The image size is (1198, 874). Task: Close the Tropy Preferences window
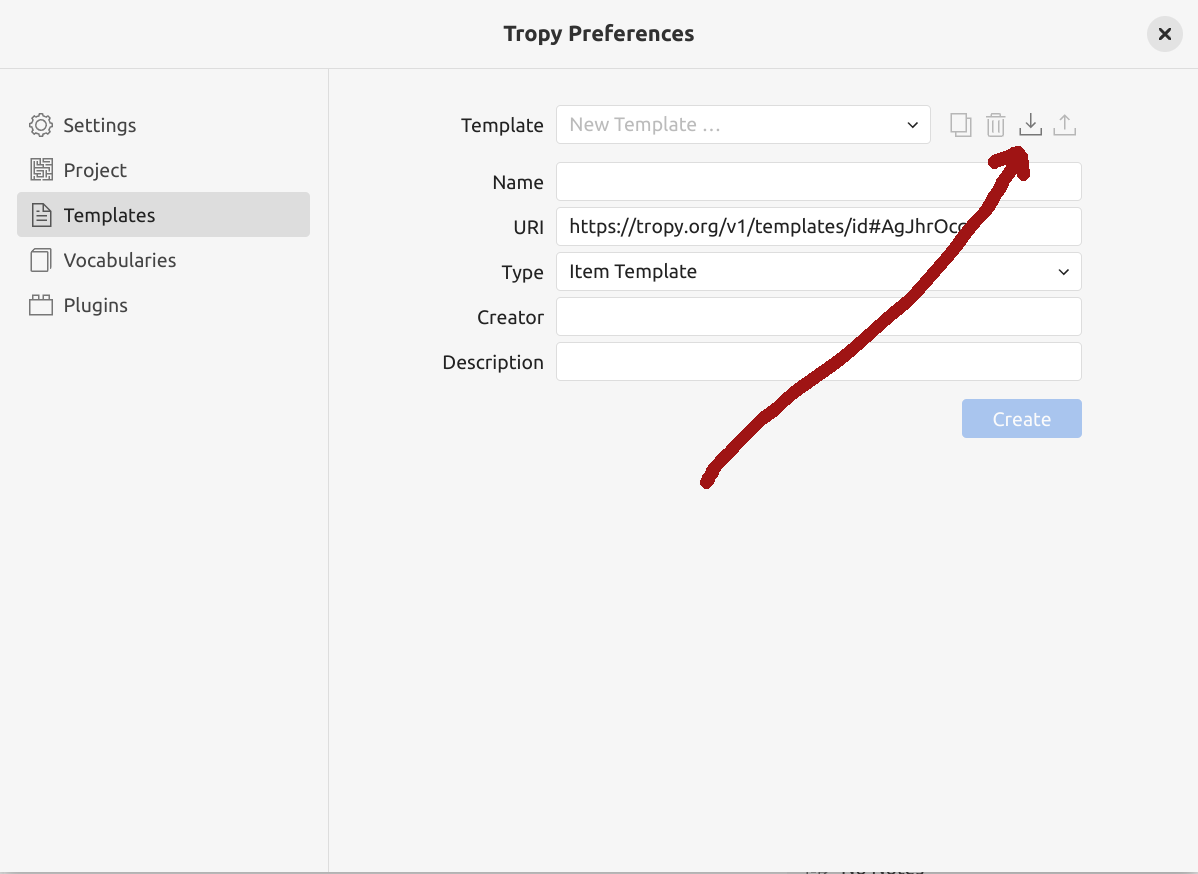coord(1164,34)
